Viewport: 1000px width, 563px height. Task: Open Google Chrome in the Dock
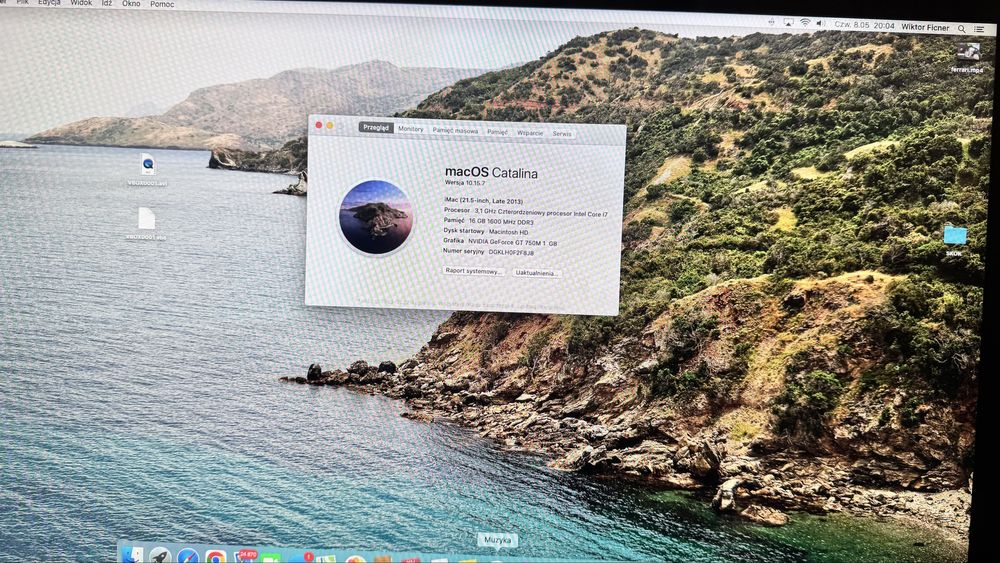pos(216,557)
